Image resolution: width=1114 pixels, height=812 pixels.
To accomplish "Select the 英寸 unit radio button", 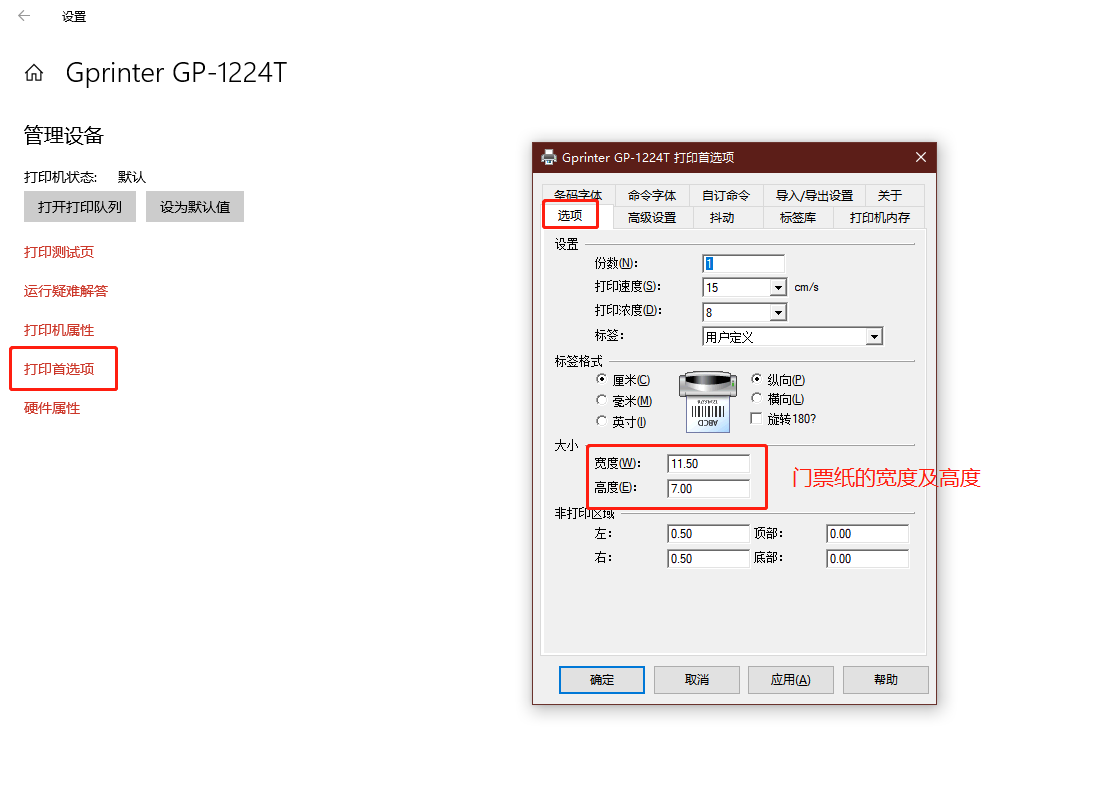I will pyautogui.click(x=601, y=422).
